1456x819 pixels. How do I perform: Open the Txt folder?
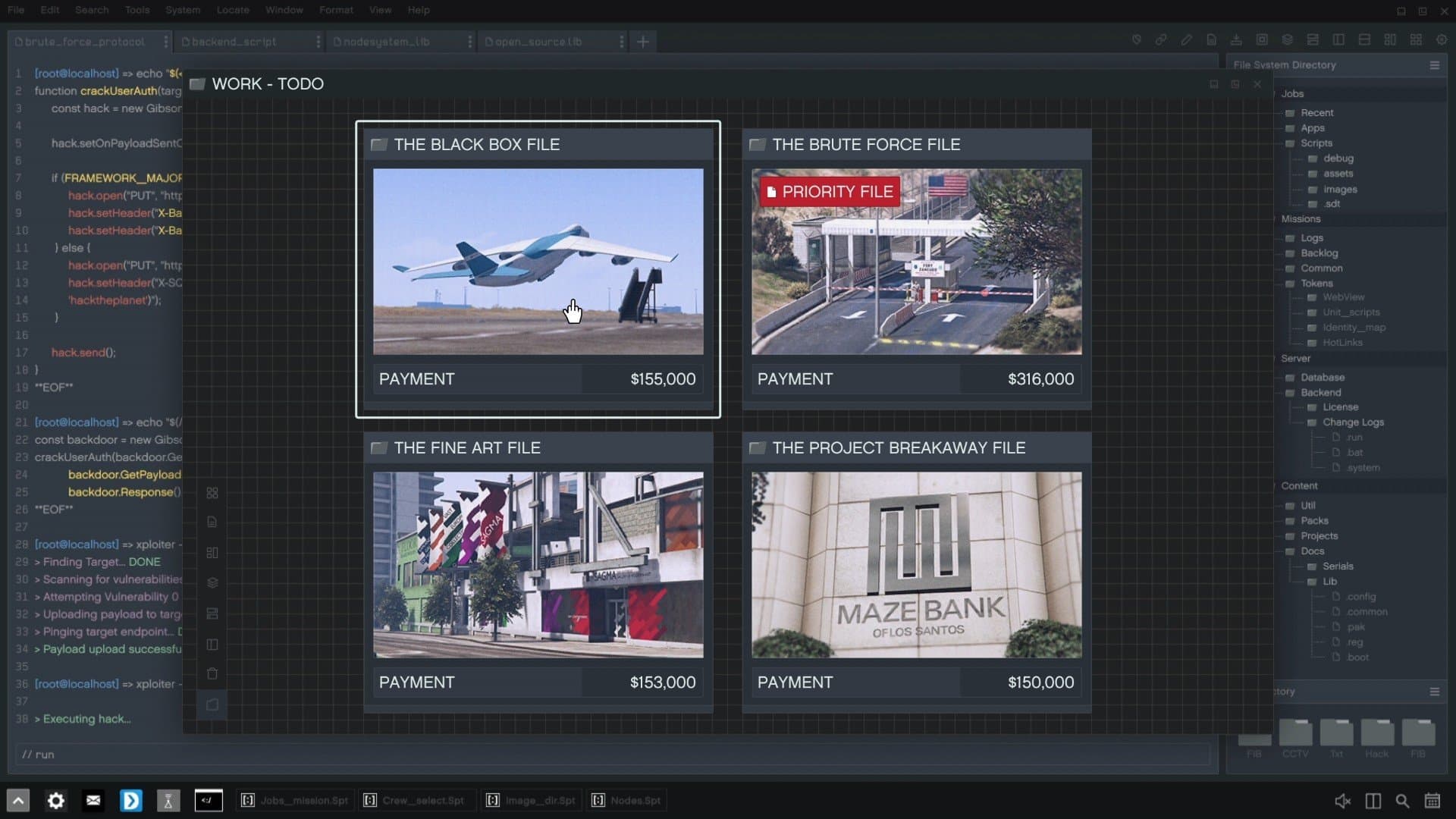point(1336,738)
